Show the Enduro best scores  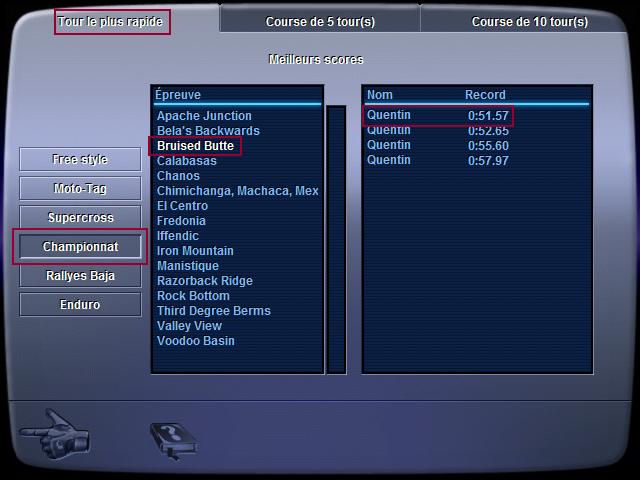pos(80,305)
